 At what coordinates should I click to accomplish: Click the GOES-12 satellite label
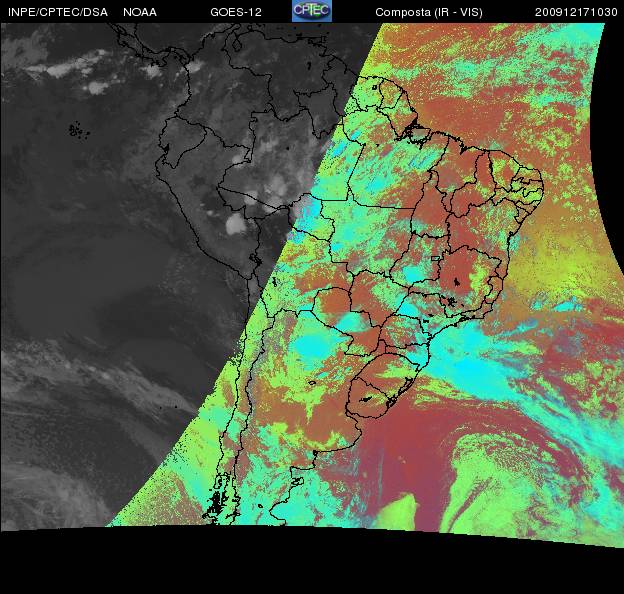pyautogui.click(x=236, y=12)
